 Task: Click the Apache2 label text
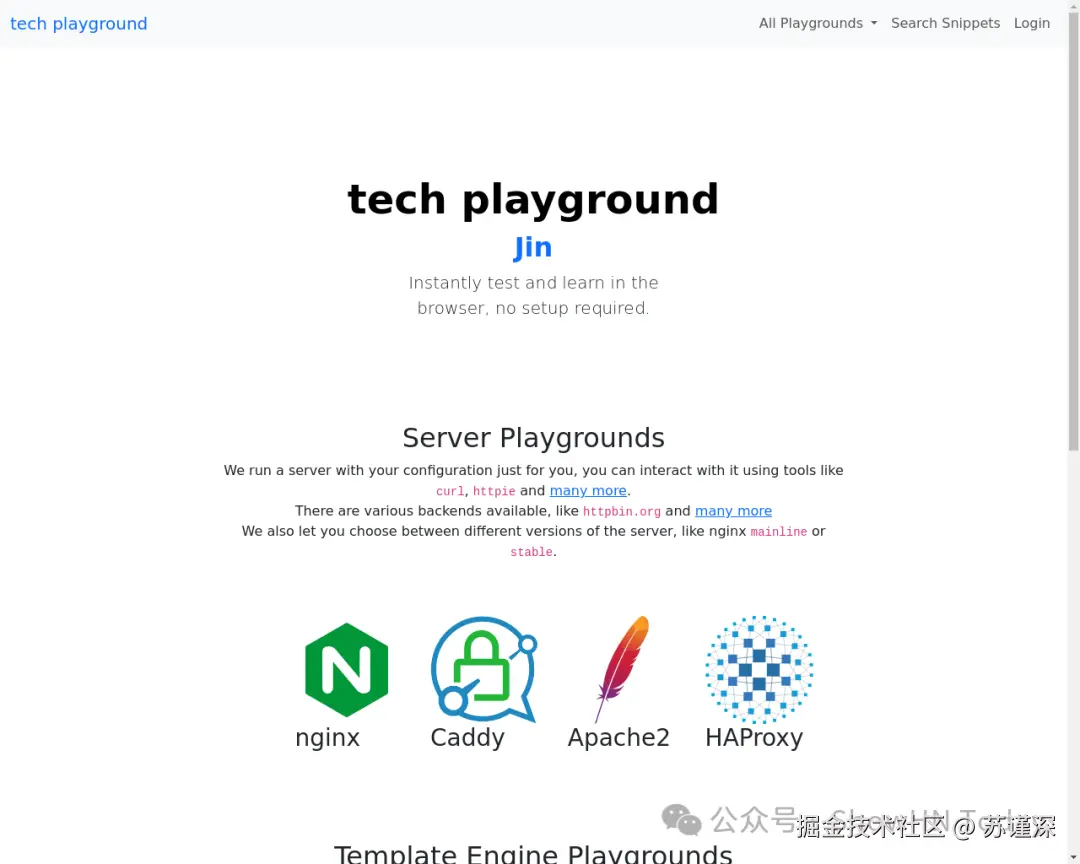pyautogui.click(x=618, y=737)
